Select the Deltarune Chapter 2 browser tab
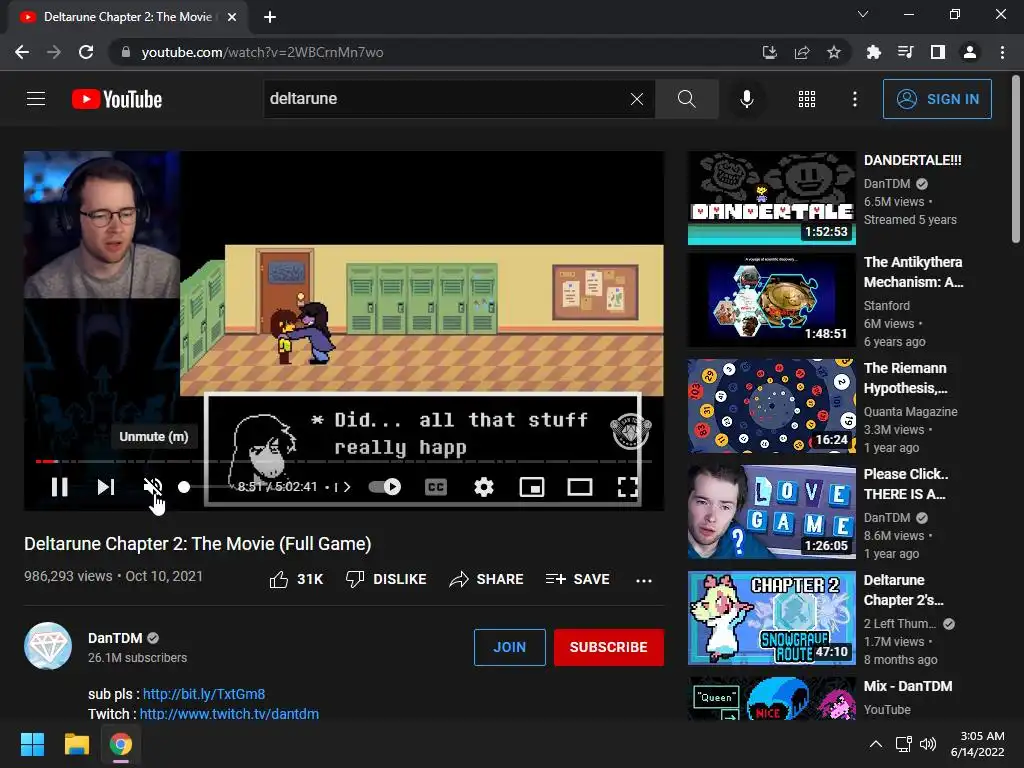The width and height of the screenshot is (1024, 768). (128, 17)
